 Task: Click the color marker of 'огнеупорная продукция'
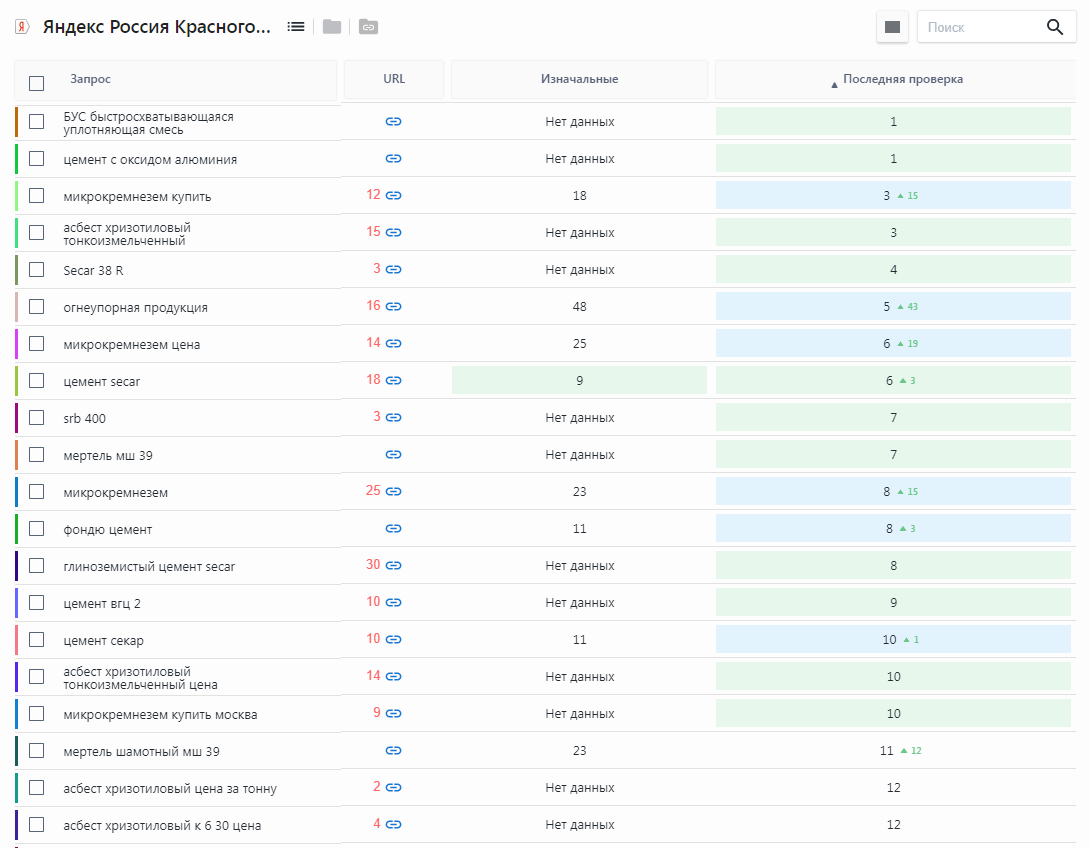point(17,307)
